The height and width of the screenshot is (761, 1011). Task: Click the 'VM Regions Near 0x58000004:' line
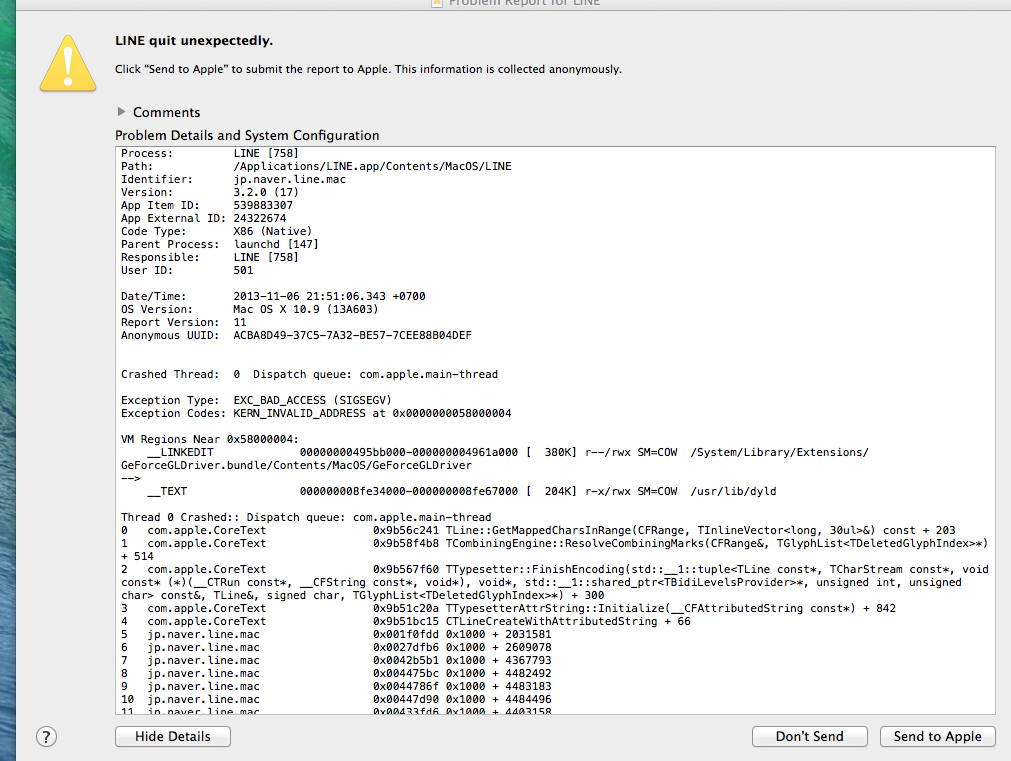point(210,439)
